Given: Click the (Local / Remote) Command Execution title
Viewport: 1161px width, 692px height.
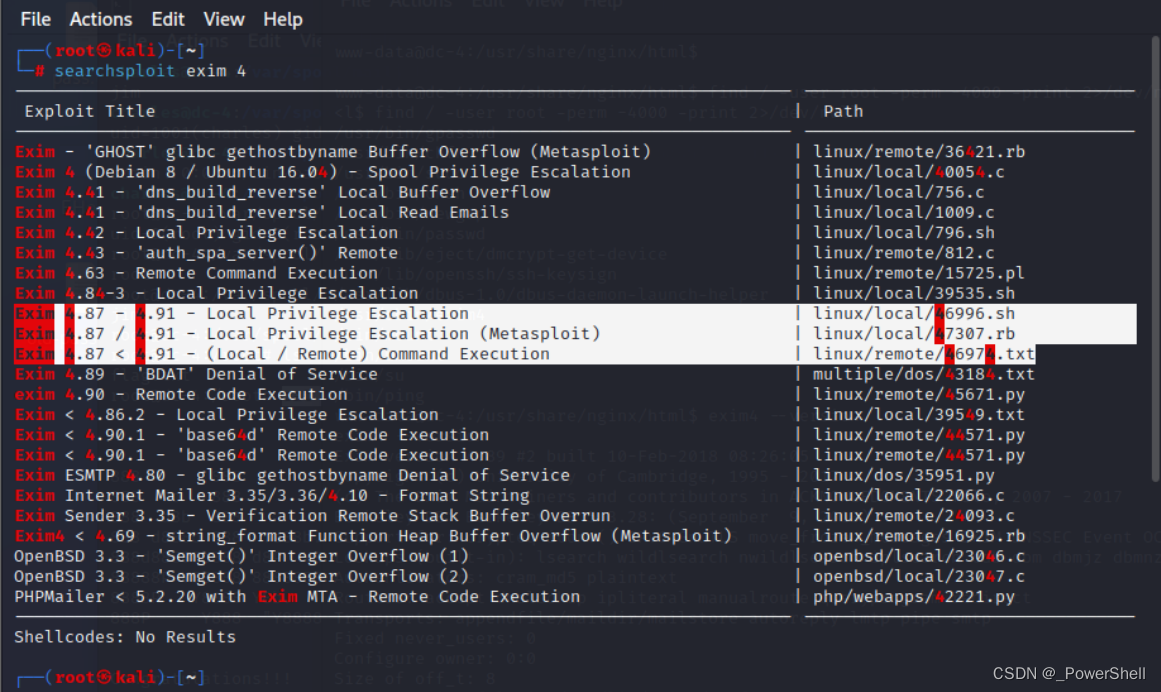Looking at the screenshot, I should point(282,354).
